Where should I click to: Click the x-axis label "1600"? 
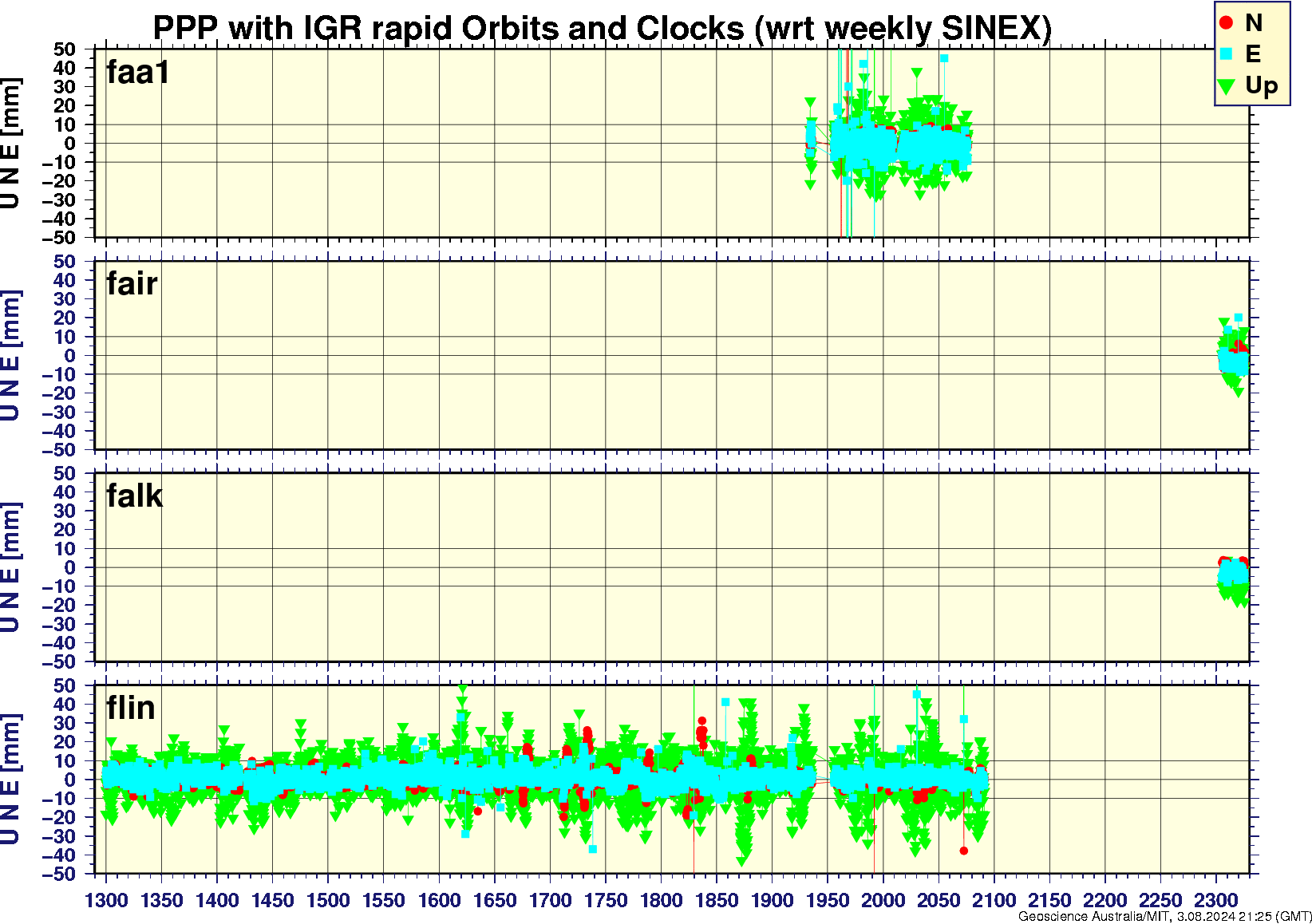click(439, 900)
